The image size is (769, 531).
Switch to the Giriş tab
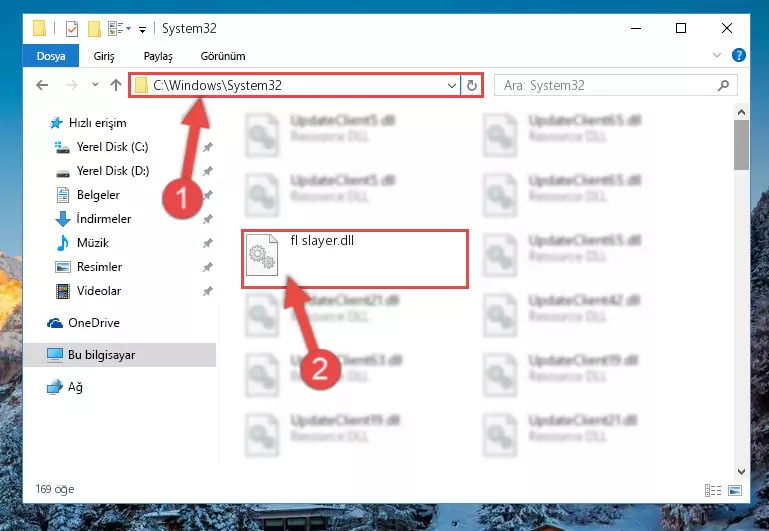(x=104, y=56)
